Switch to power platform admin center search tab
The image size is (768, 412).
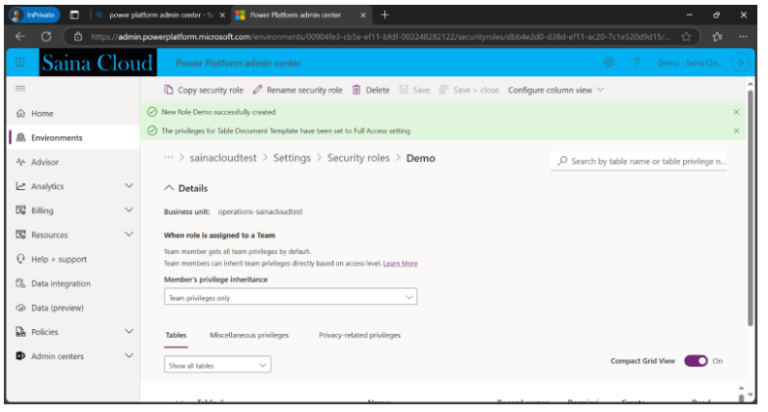click(161, 15)
